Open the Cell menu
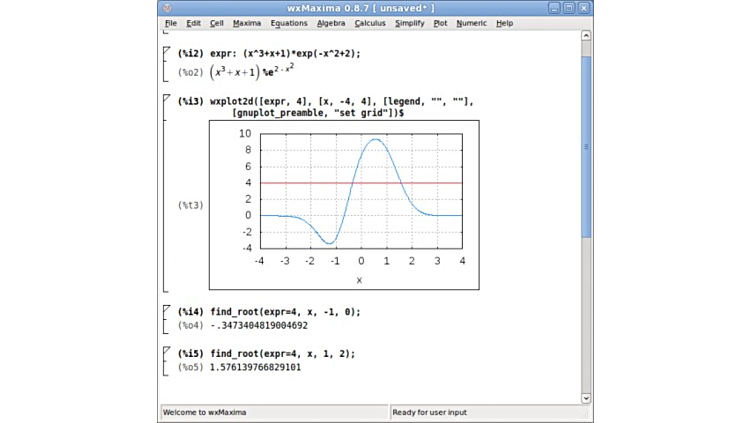The image size is (752, 423). [x=216, y=23]
